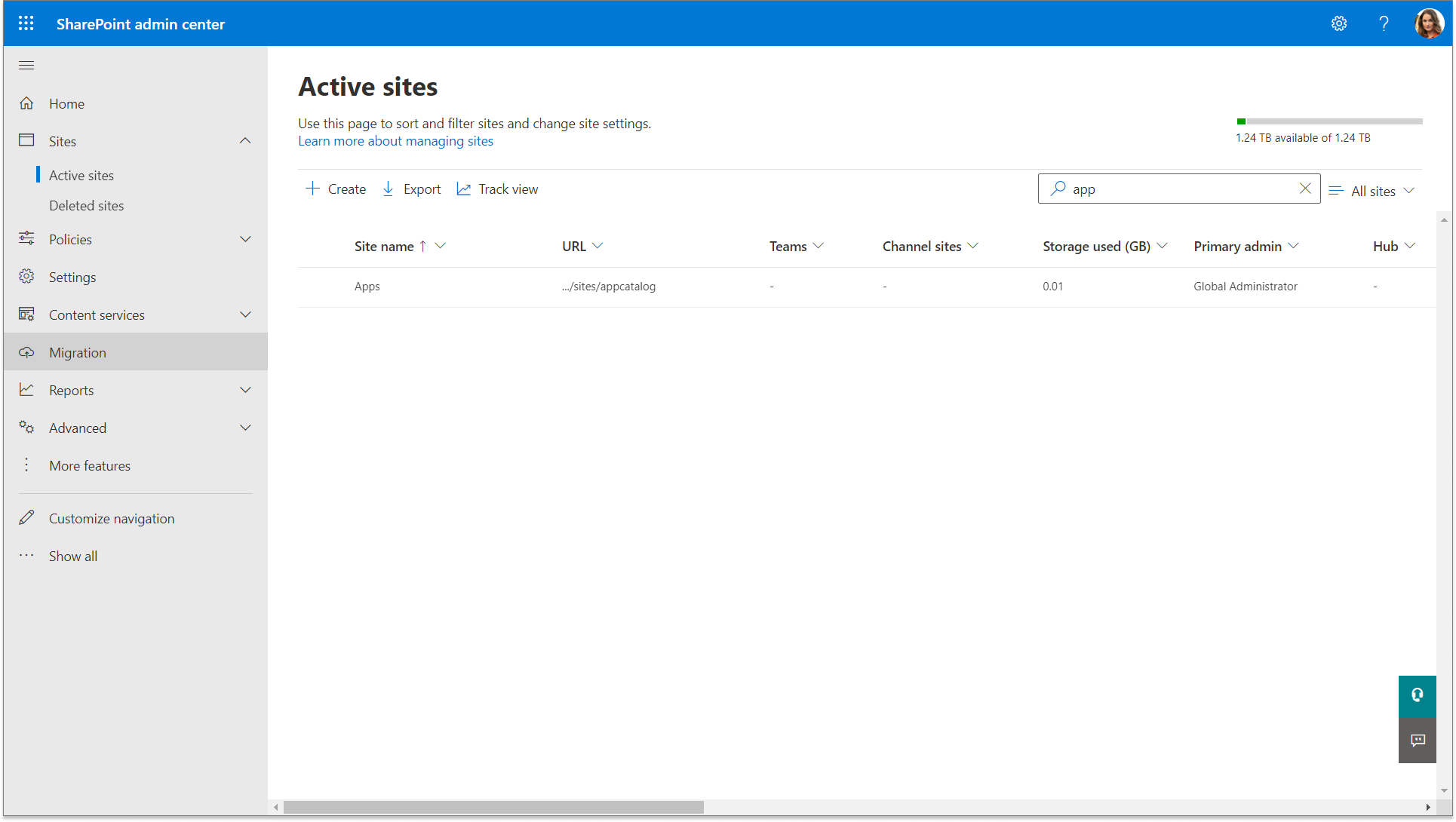Clear the search box with the X
1456x822 pixels.
[x=1305, y=189]
